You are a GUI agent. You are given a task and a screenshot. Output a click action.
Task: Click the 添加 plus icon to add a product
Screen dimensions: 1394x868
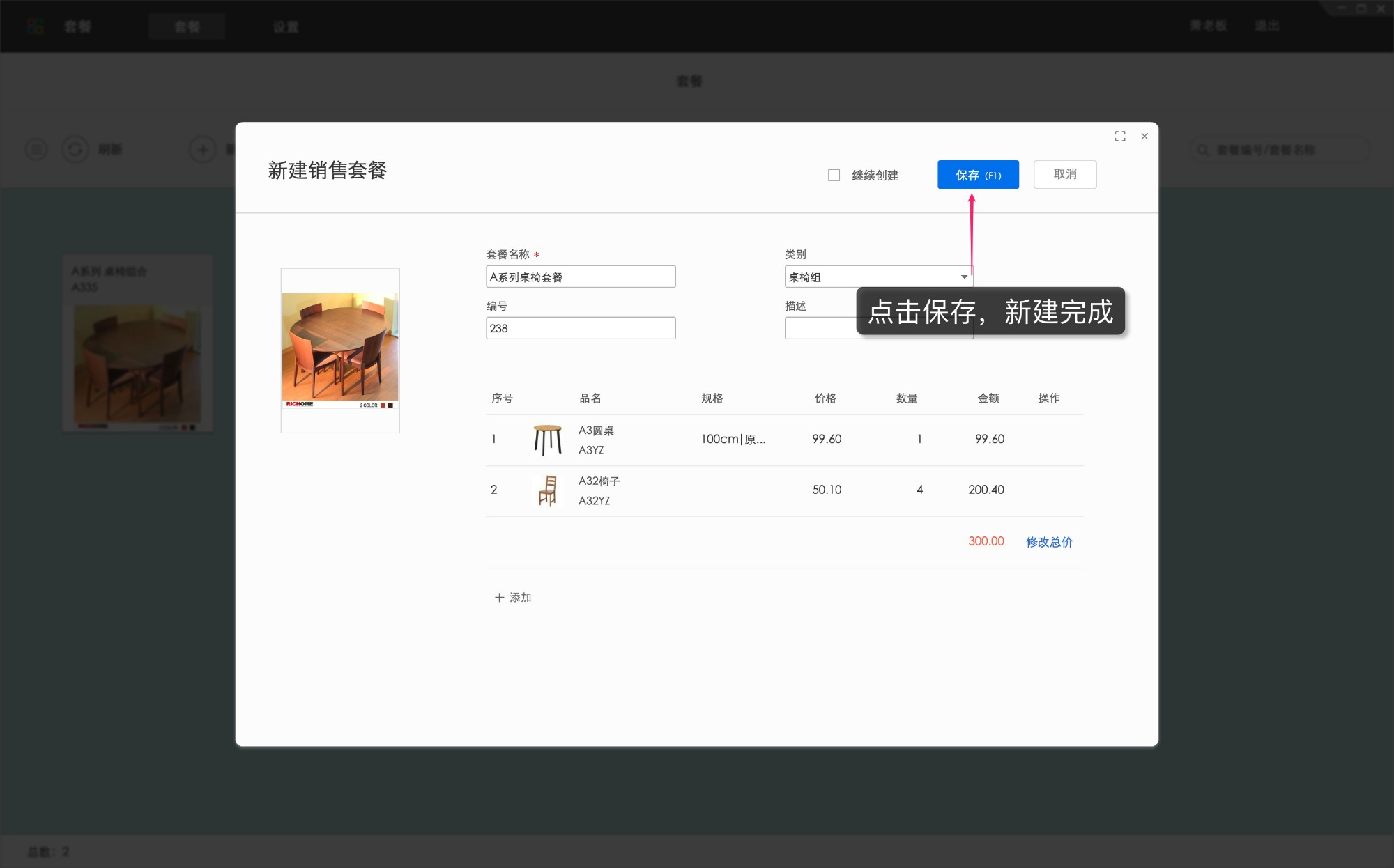click(499, 597)
